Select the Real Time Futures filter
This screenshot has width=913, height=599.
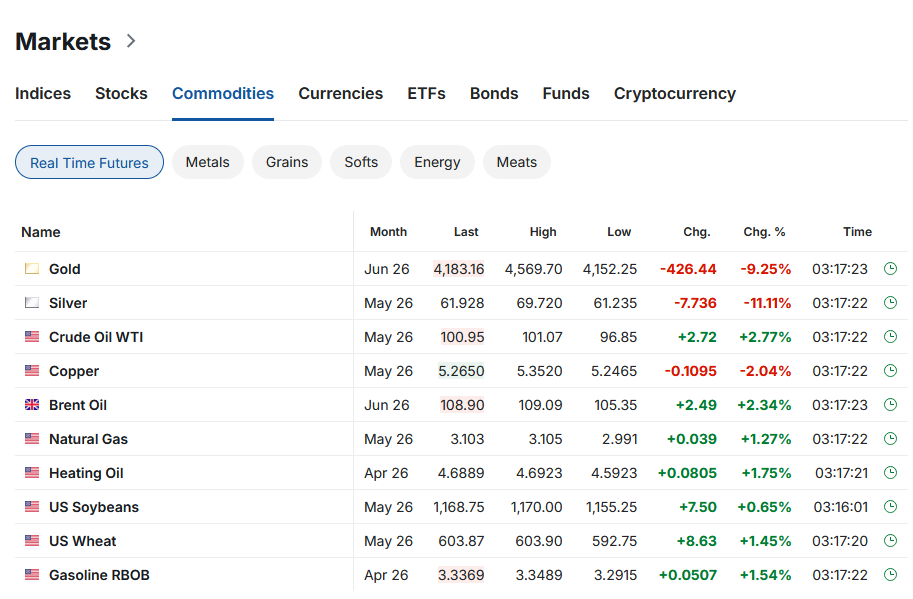tap(89, 162)
